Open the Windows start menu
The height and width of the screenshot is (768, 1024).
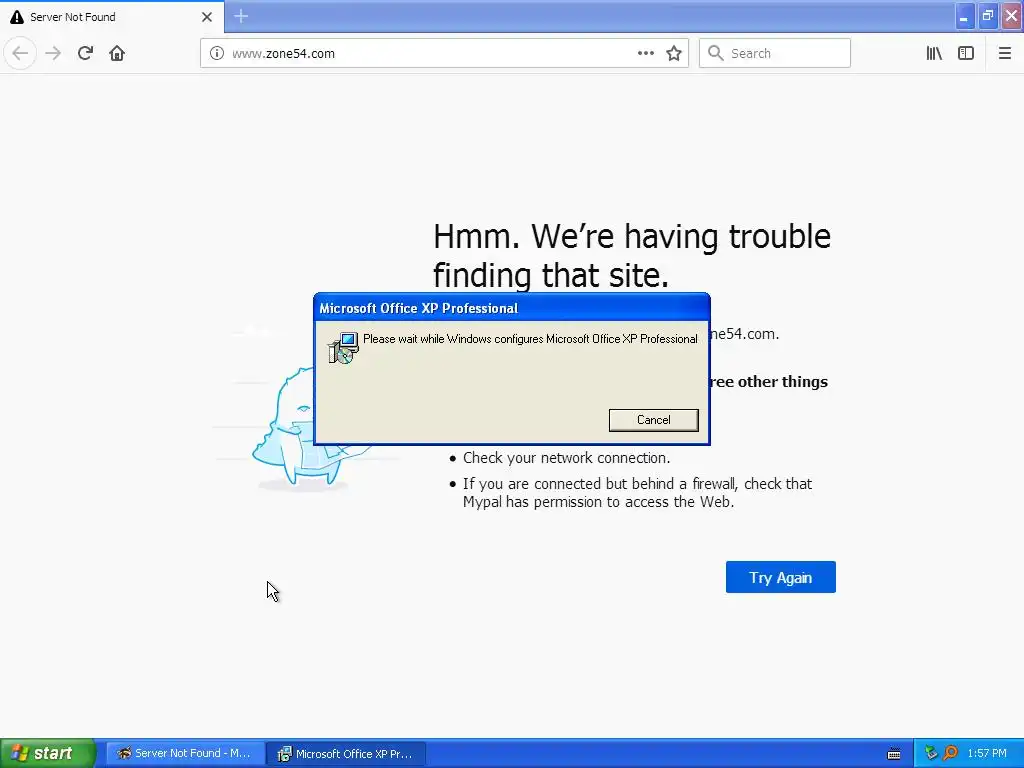tap(47, 754)
